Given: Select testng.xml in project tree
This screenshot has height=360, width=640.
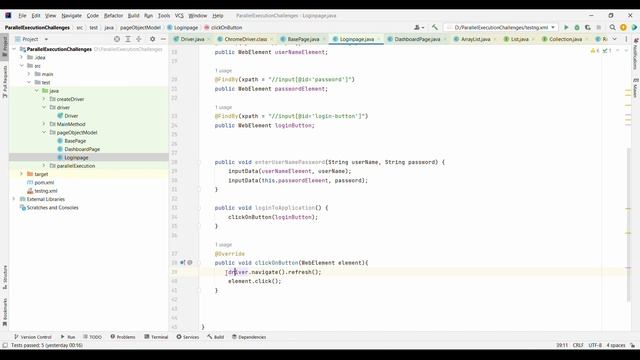Looking at the screenshot, I should [x=46, y=191].
